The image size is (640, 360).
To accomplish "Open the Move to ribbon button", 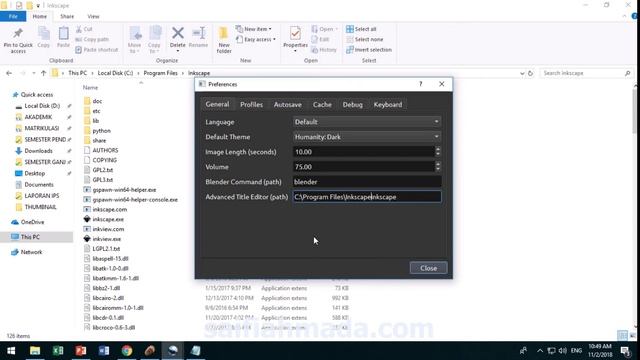I will [135, 40].
